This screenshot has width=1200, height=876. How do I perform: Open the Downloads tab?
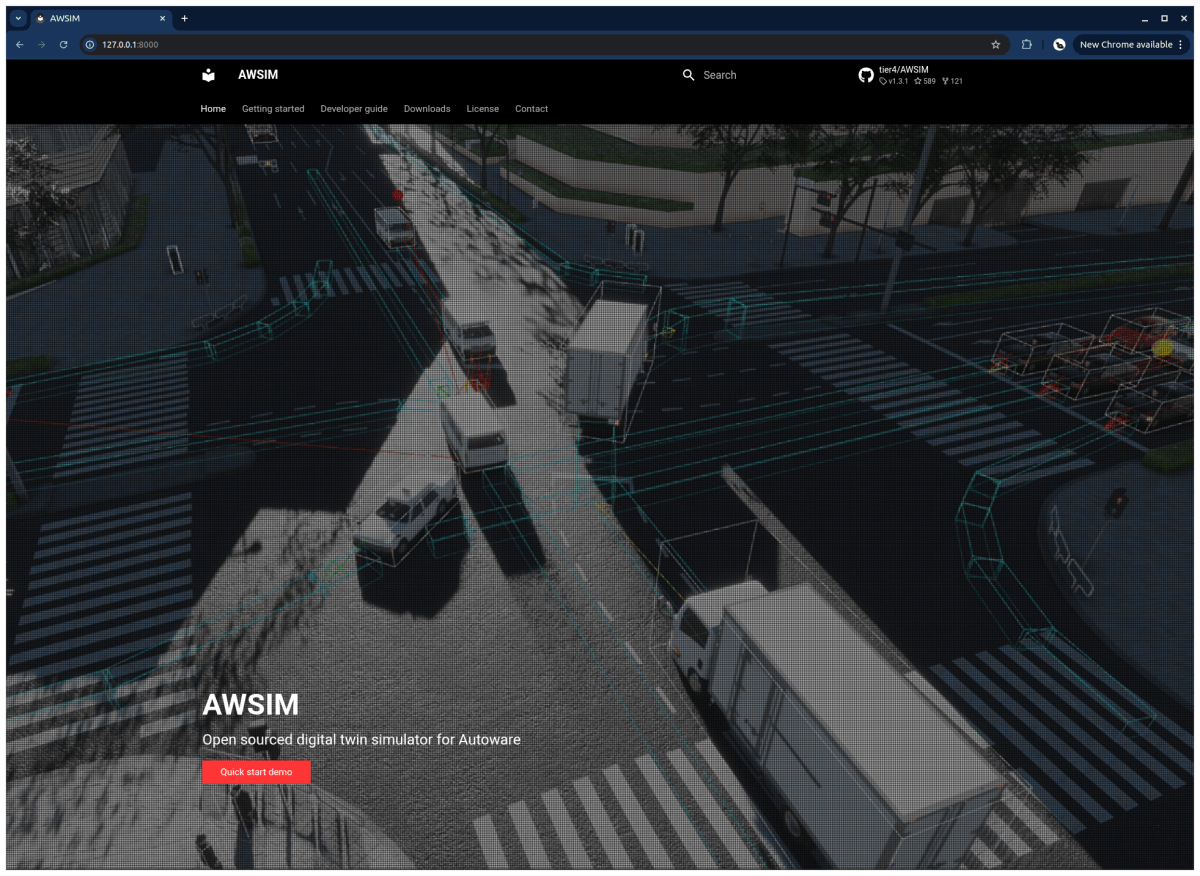coord(427,109)
